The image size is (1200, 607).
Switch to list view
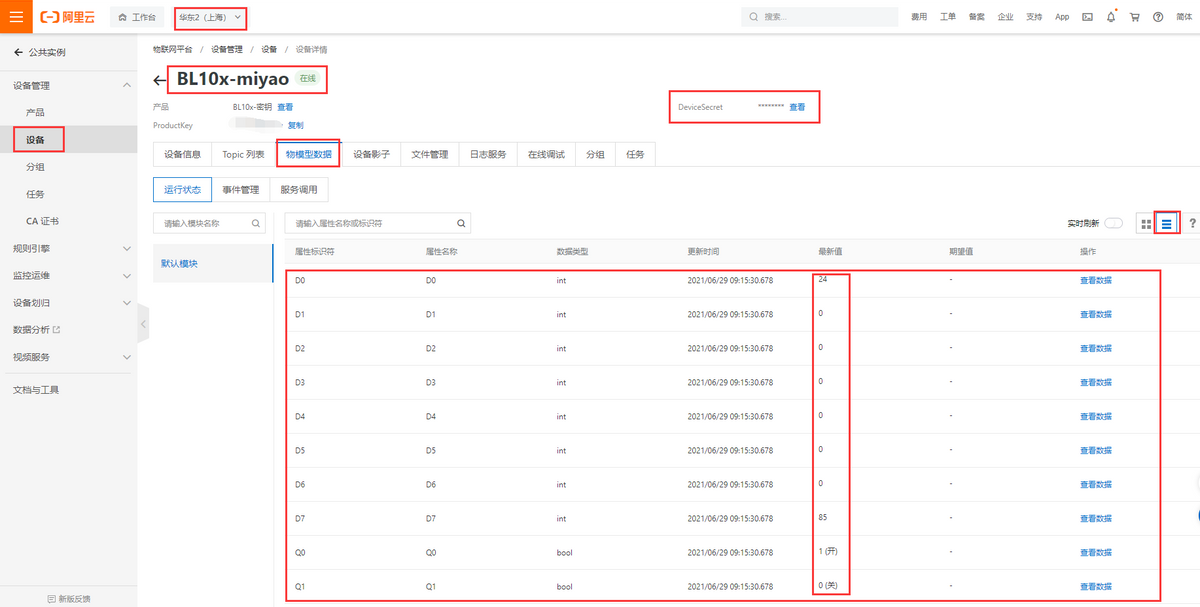(1166, 224)
